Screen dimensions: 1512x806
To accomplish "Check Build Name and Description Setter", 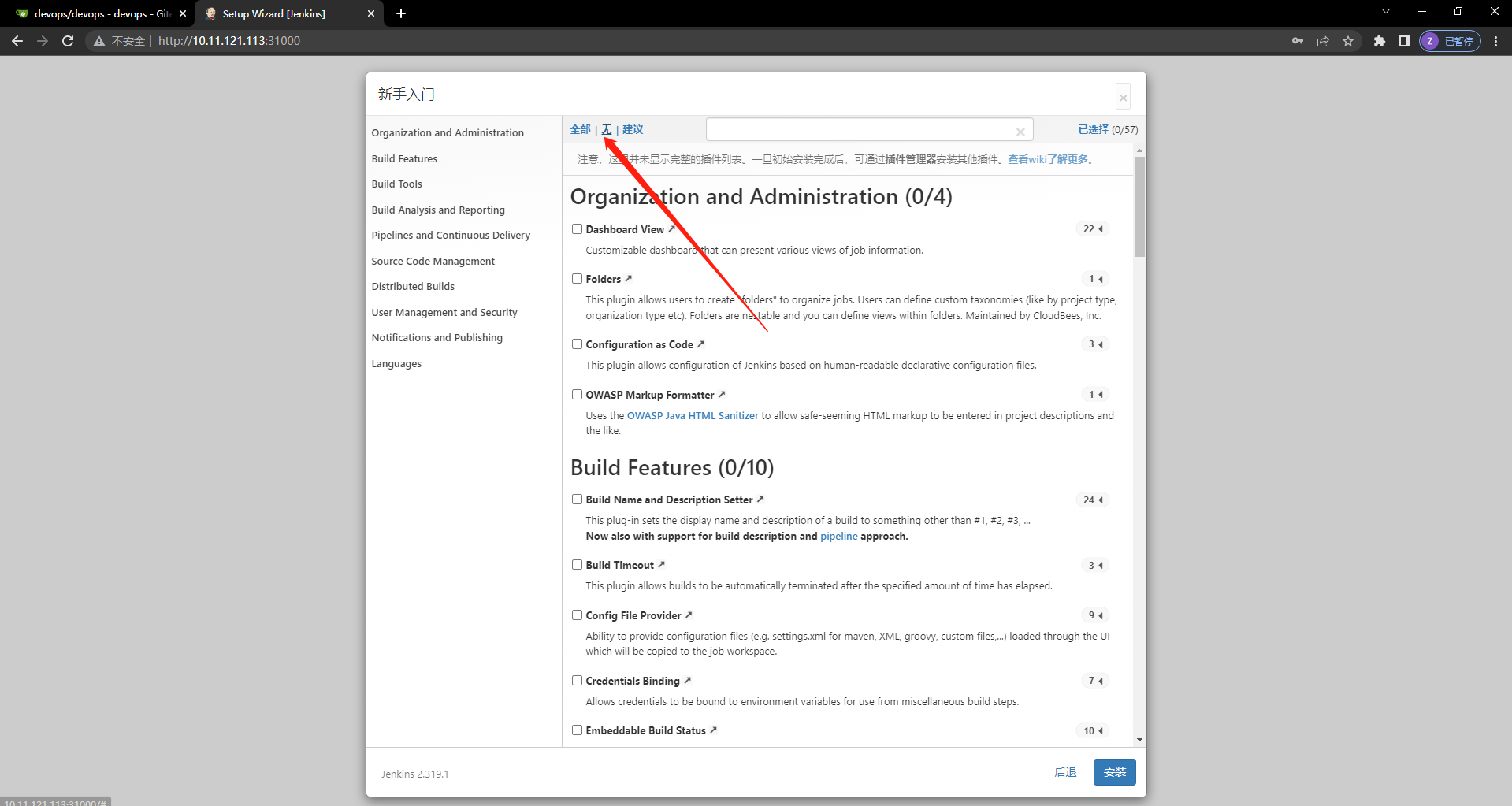I will [577, 499].
